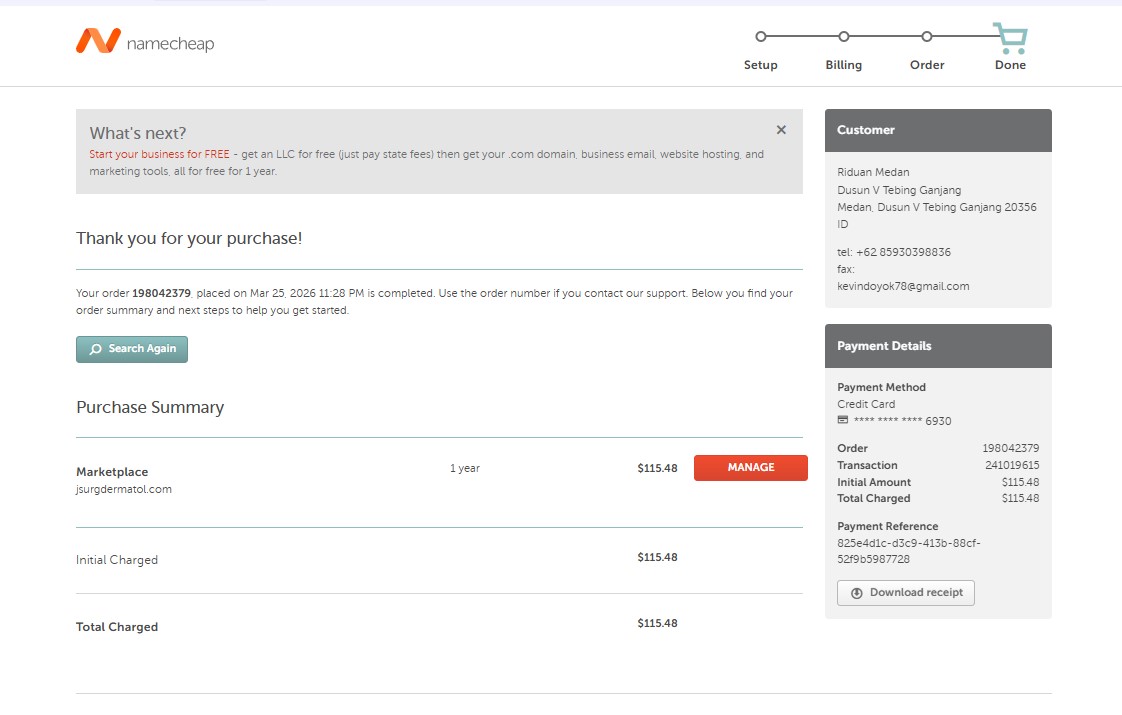Click the credit card icon
This screenshot has width=1122, height=715.
point(843,421)
